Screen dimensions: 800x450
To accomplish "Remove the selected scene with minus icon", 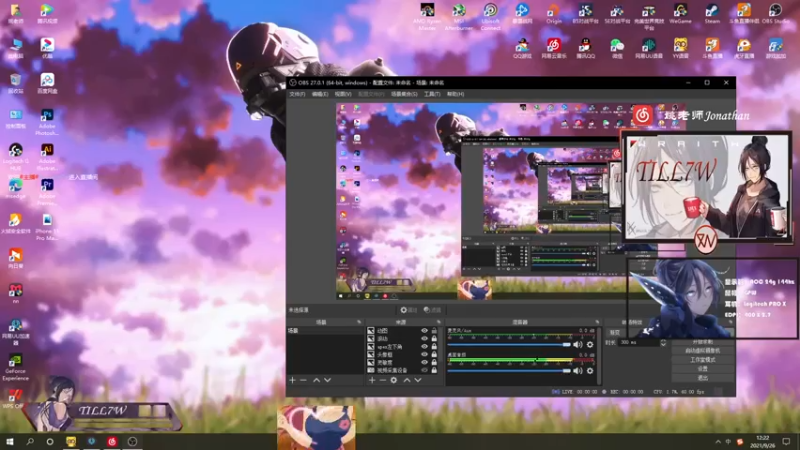I will 304,380.
